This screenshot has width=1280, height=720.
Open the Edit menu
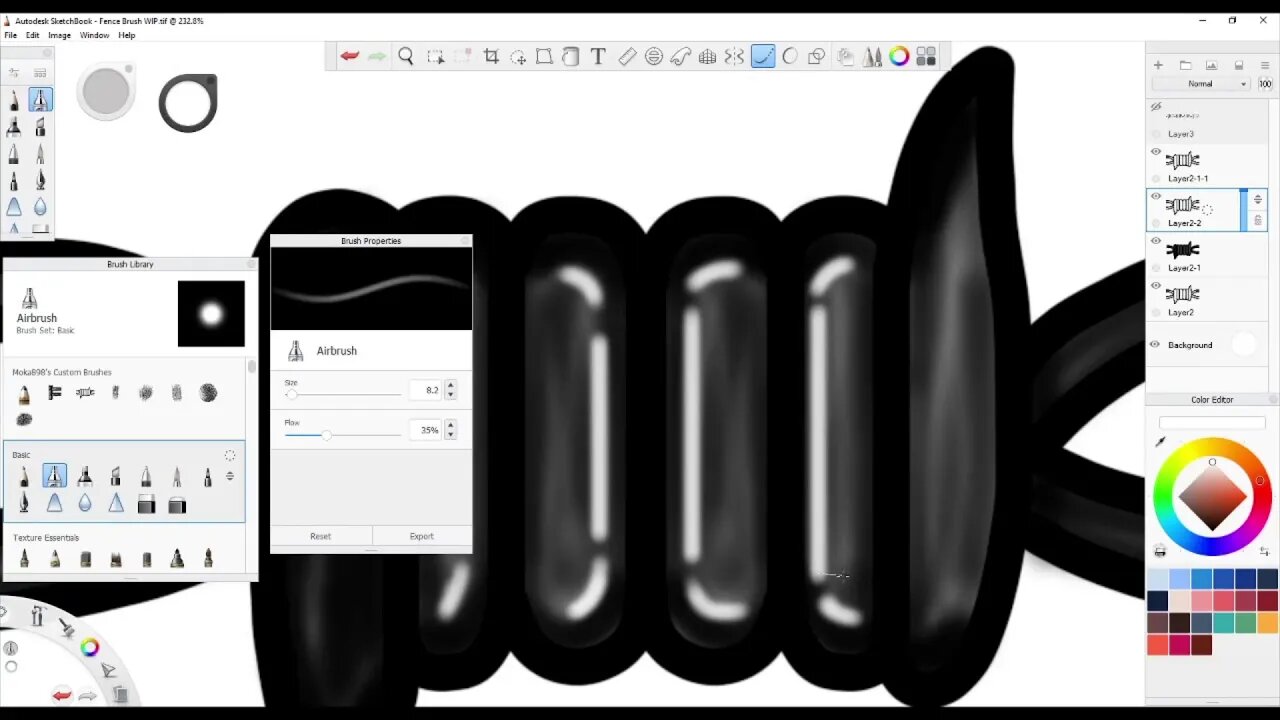pyautogui.click(x=33, y=35)
